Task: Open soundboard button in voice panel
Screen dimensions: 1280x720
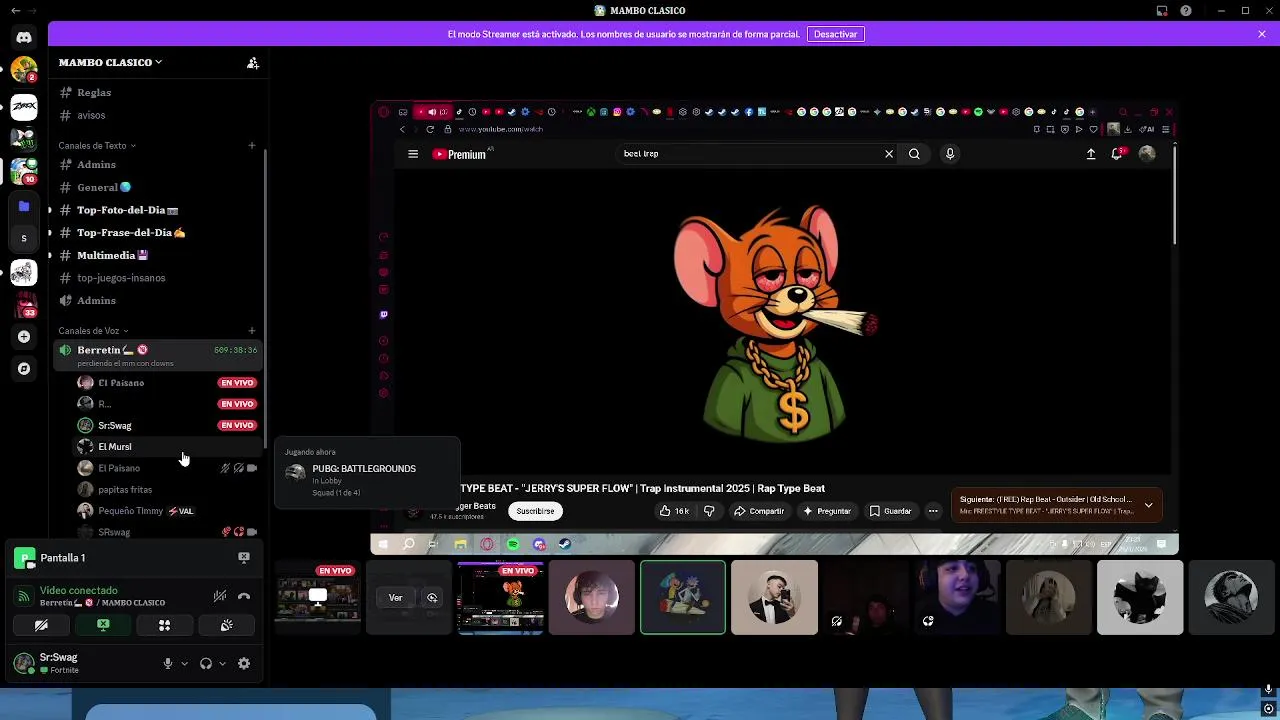Action: (x=226, y=625)
